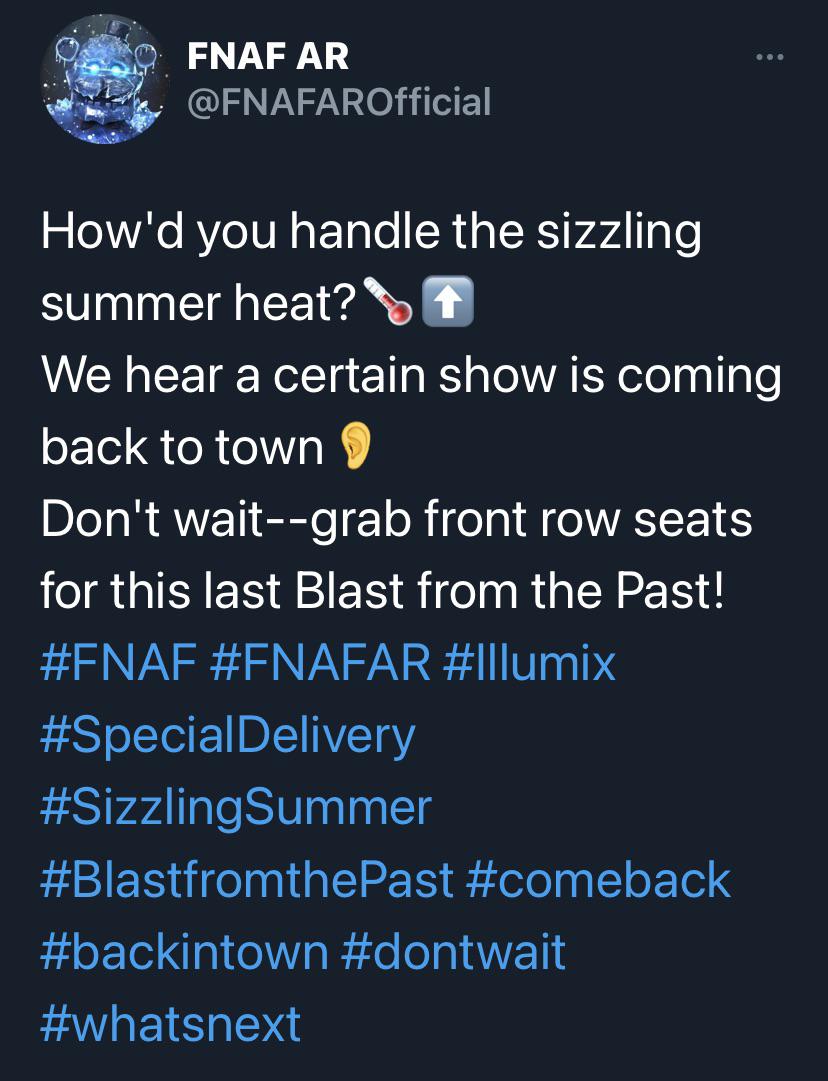Open the #FNAFAR hashtag
This screenshot has height=1081, width=828.
click(x=321, y=663)
